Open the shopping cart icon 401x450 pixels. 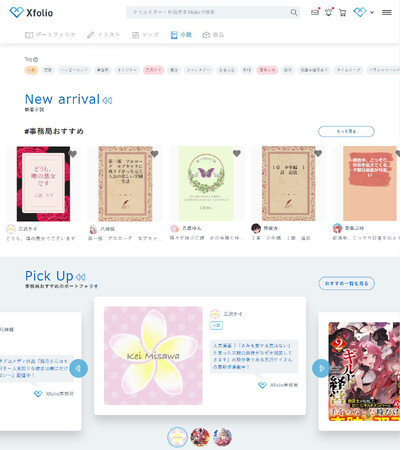click(342, 13)
